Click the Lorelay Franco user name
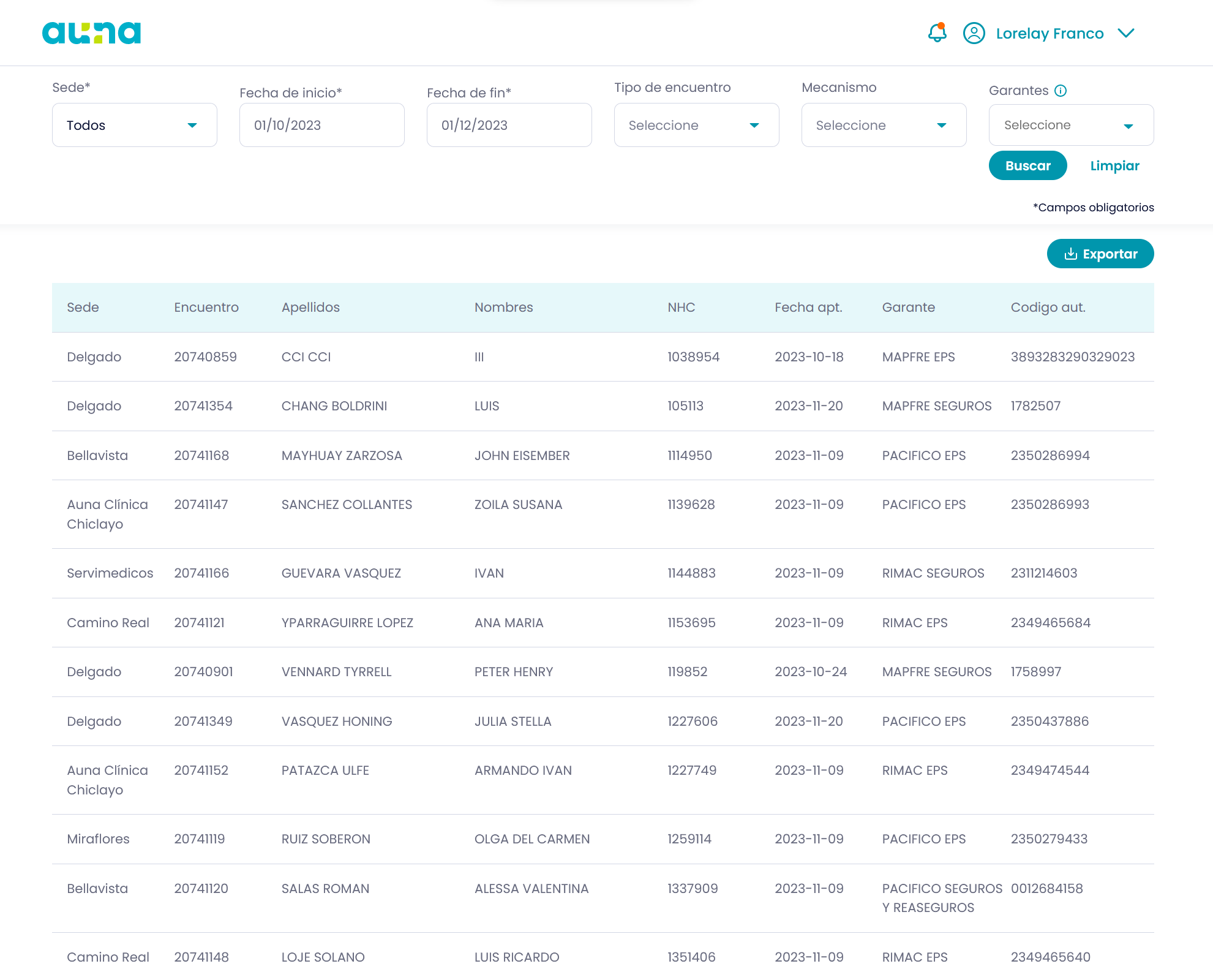1213x980 pixels. point(1050,33)
